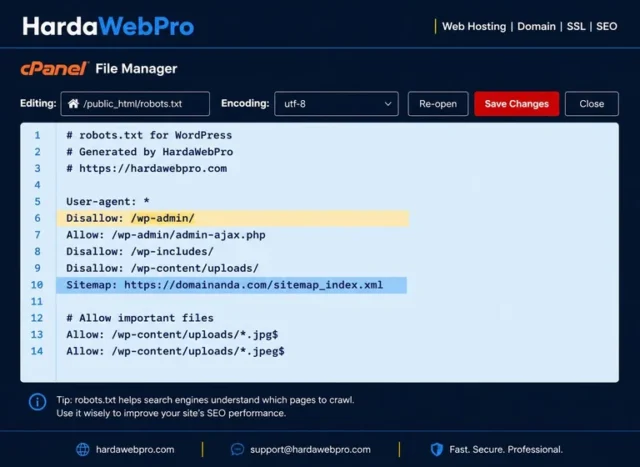Click the chat bubble support icon
This screenshot has width=640, height=467.
coord(238,449)
